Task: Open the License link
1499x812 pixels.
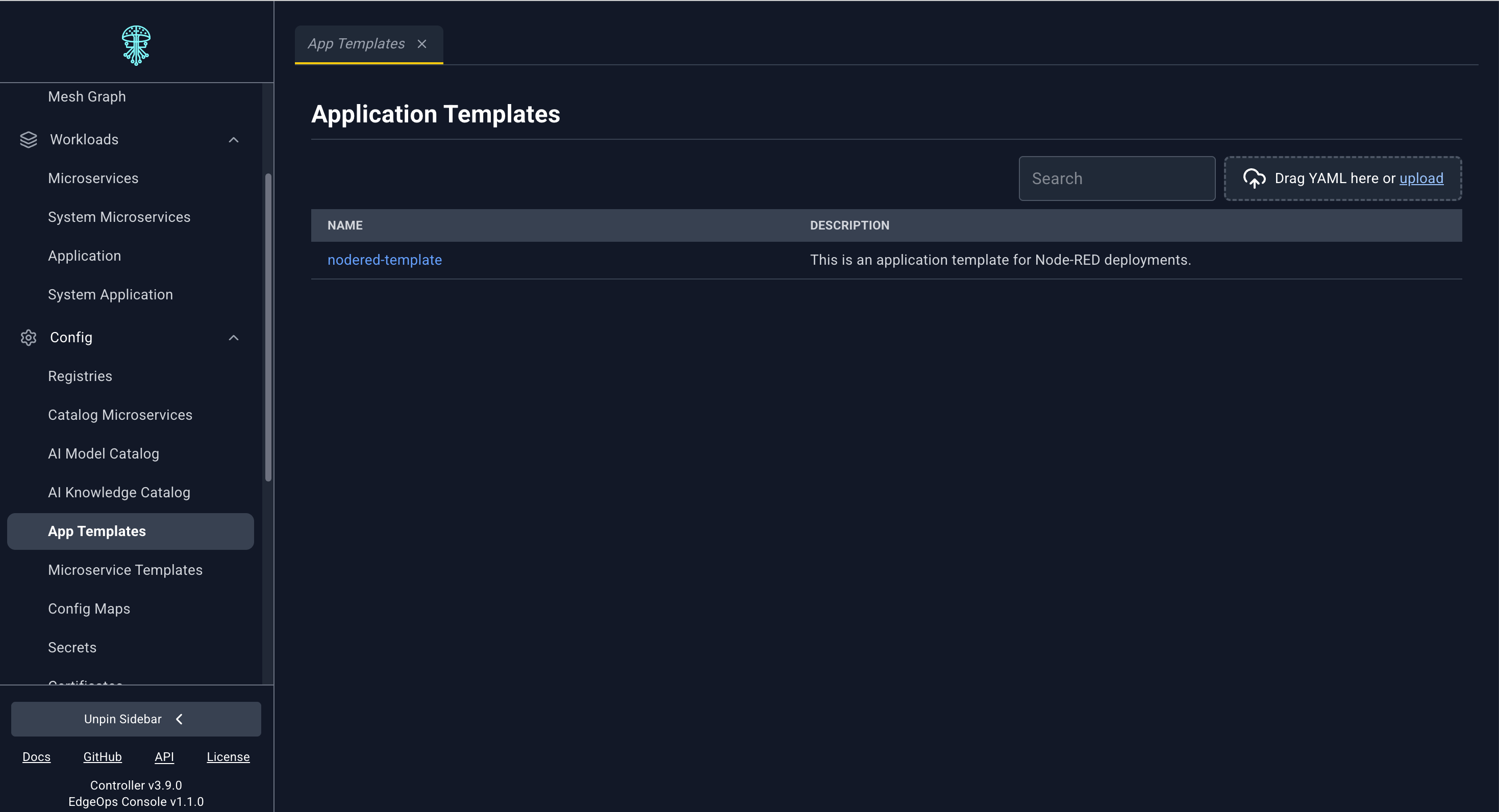Action: pyautogui.click(x=228, y=757)
